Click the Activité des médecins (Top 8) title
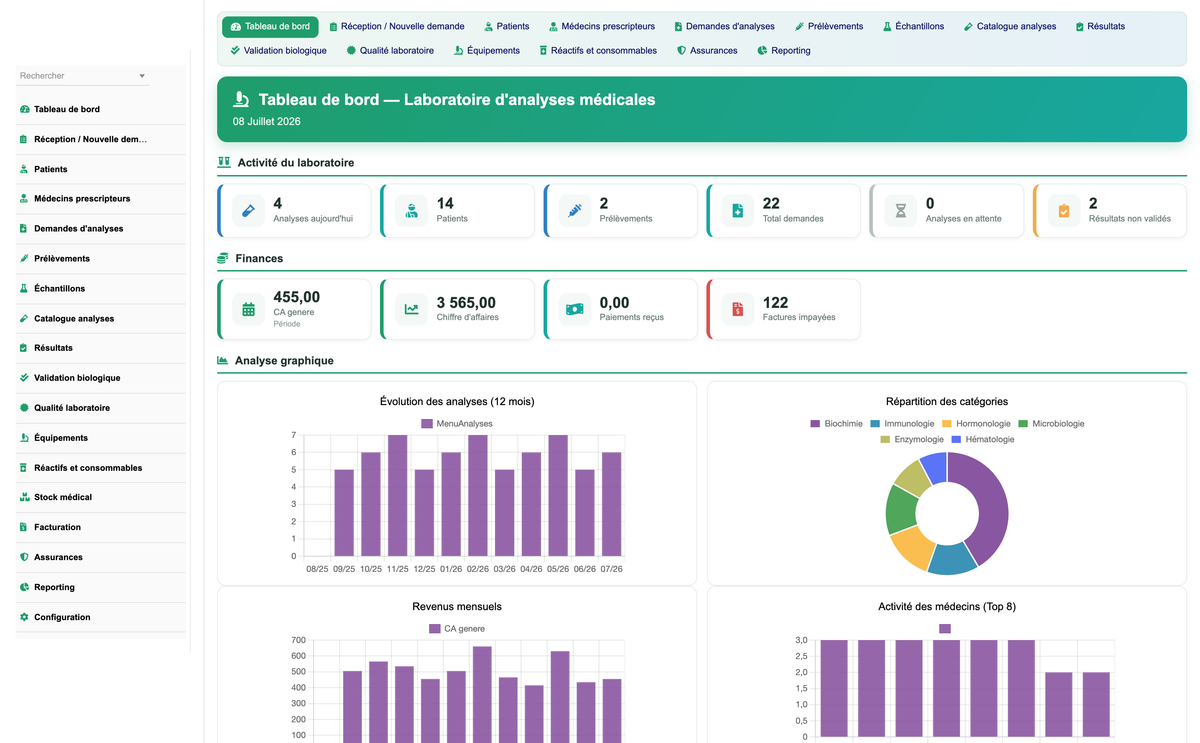The image size is (1200, 743). click(x=947, y=607)
